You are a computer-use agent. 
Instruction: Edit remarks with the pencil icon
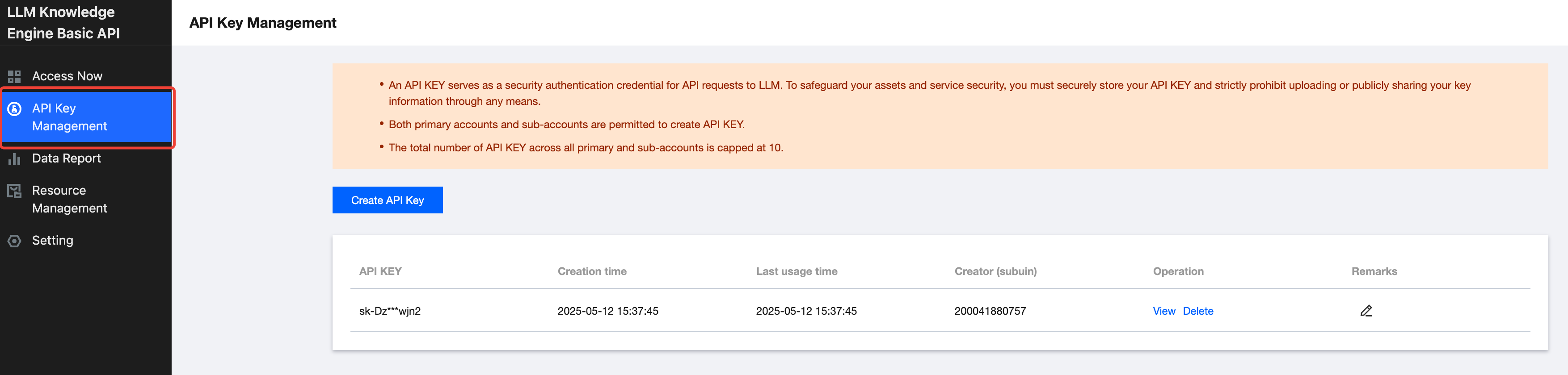(1366, 311)
